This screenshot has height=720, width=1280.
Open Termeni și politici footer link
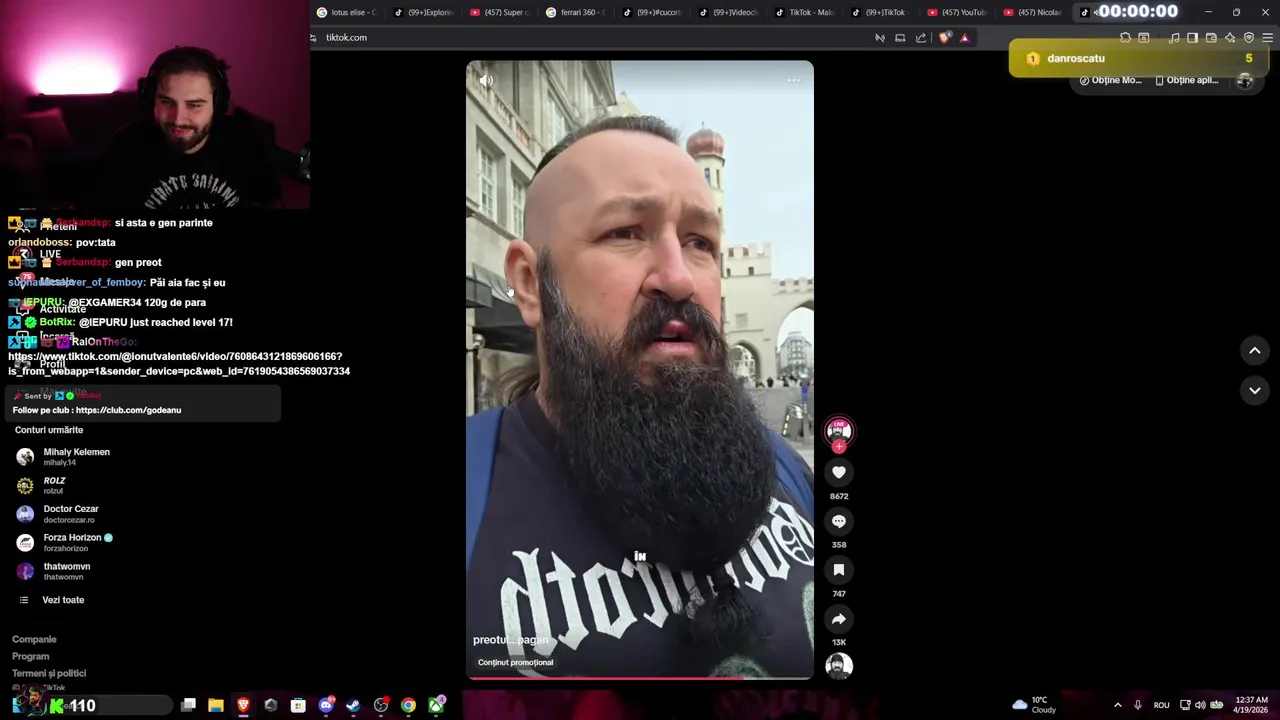point(49,673)
